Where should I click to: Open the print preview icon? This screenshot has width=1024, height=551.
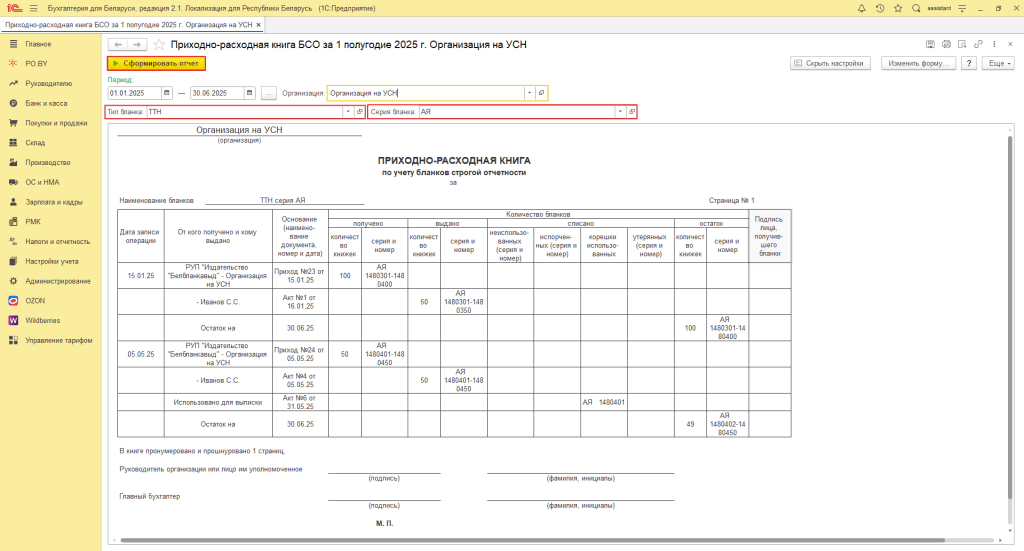click(x=962, y=44)
